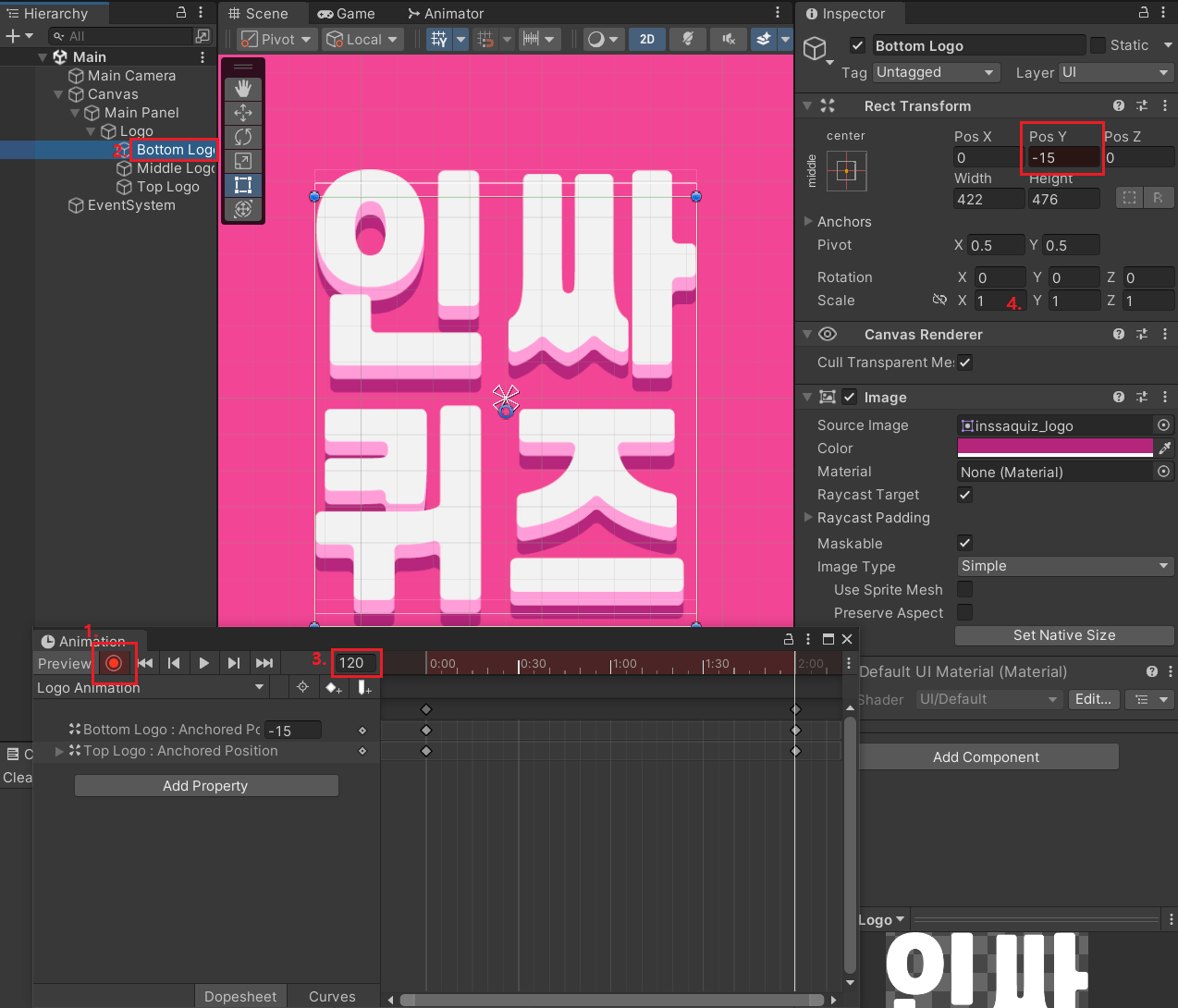Click Add Property button
The image size is (1178, 1008).
click(205, 785)
